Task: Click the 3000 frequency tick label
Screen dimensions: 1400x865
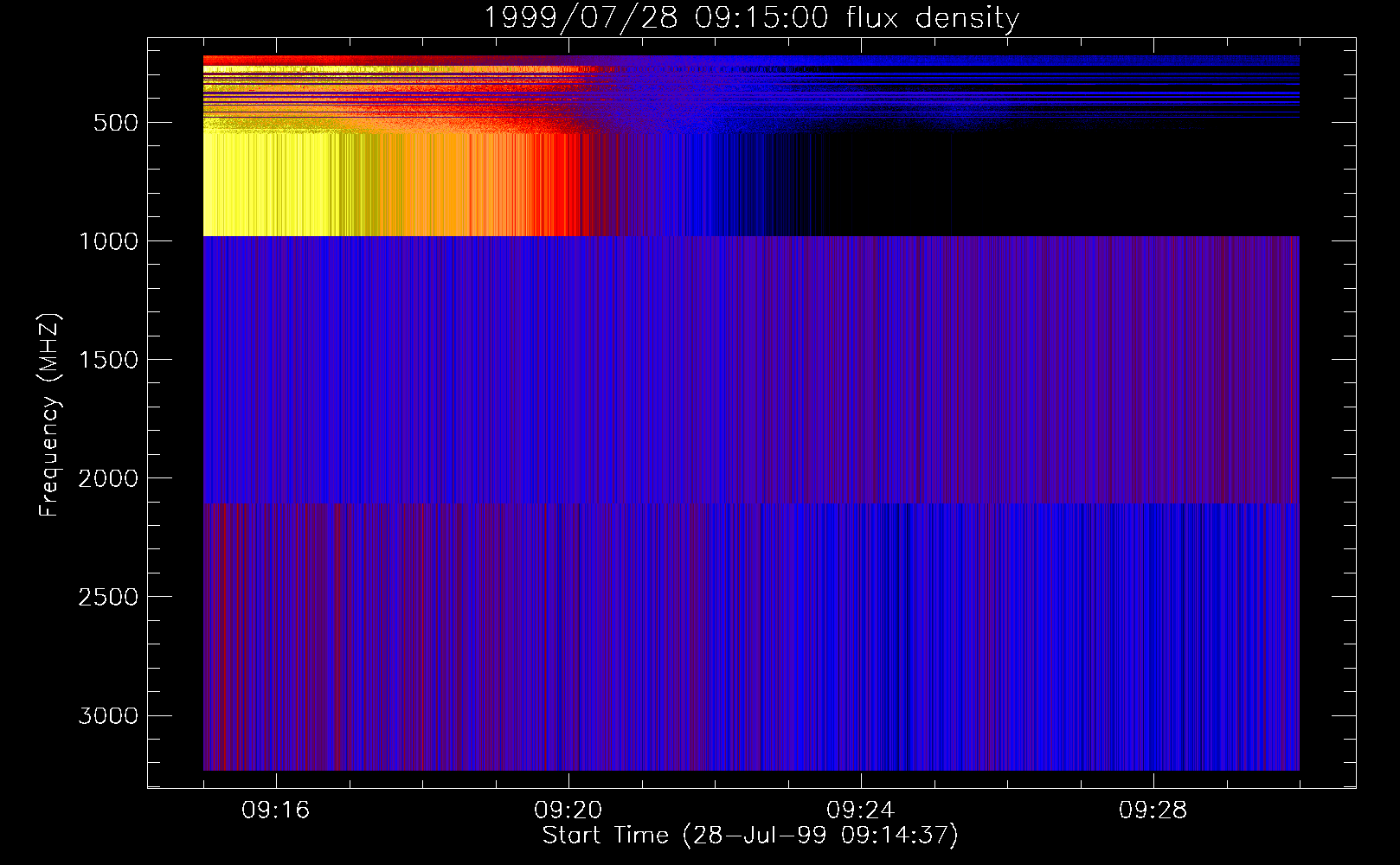Action: [108, 715]
